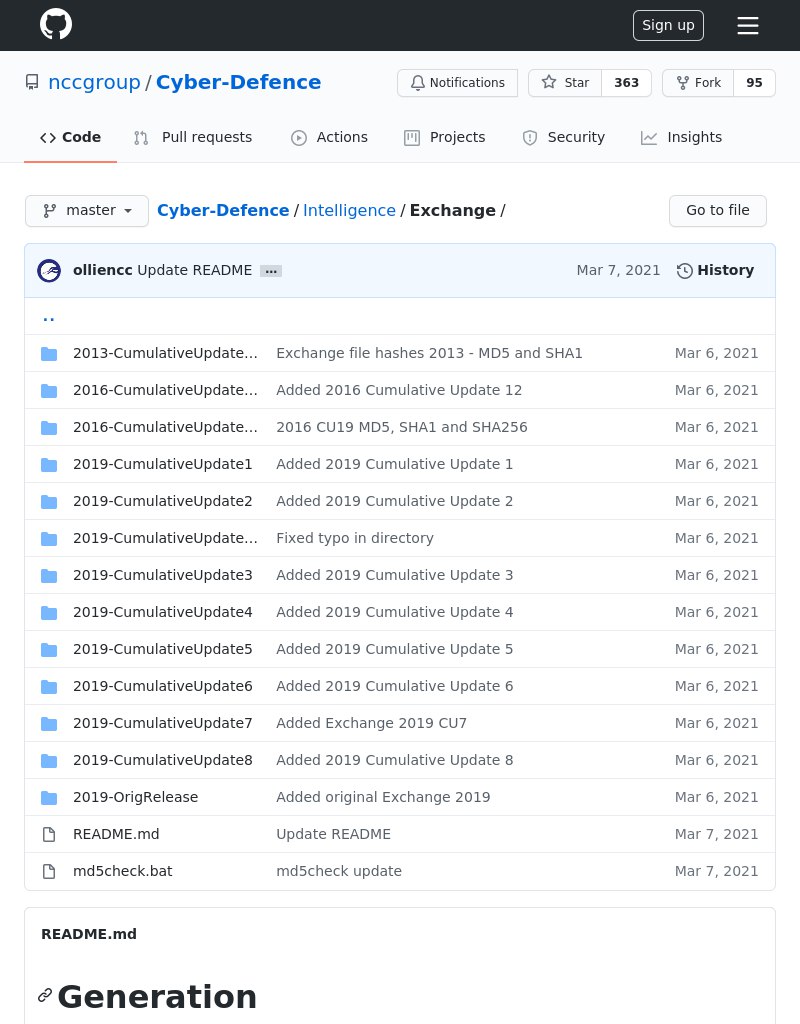Click folder icon of the 'Fixed typo in directory' row
Image resolution: width=800 pixels, height=1024 pixels.
tap(49, 539)
